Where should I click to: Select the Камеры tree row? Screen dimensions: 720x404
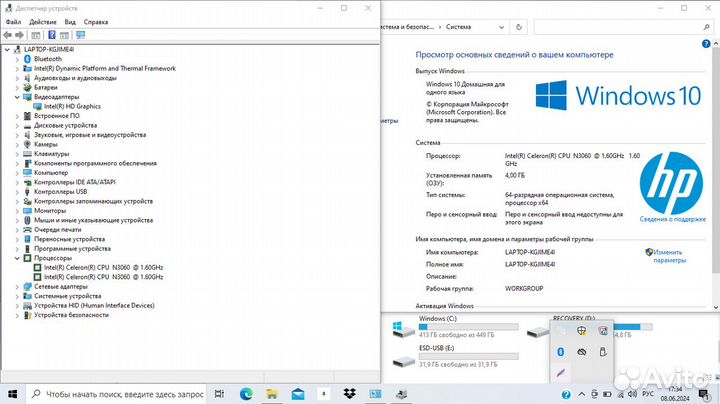pos(45,144)
